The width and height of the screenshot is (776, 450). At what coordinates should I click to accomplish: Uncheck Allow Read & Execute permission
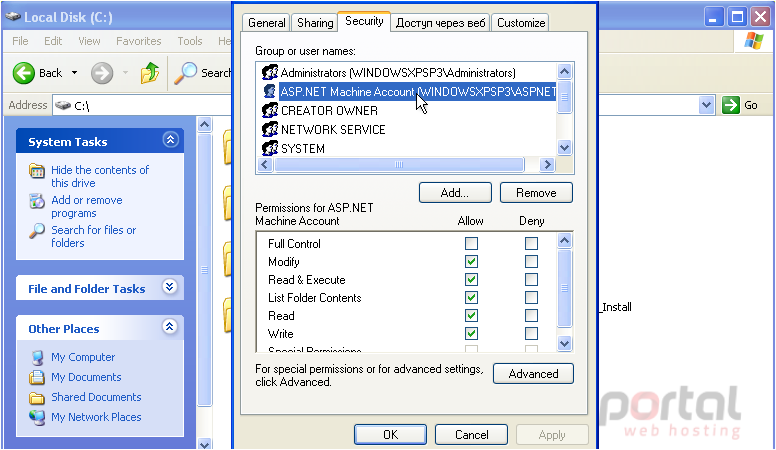471,279
